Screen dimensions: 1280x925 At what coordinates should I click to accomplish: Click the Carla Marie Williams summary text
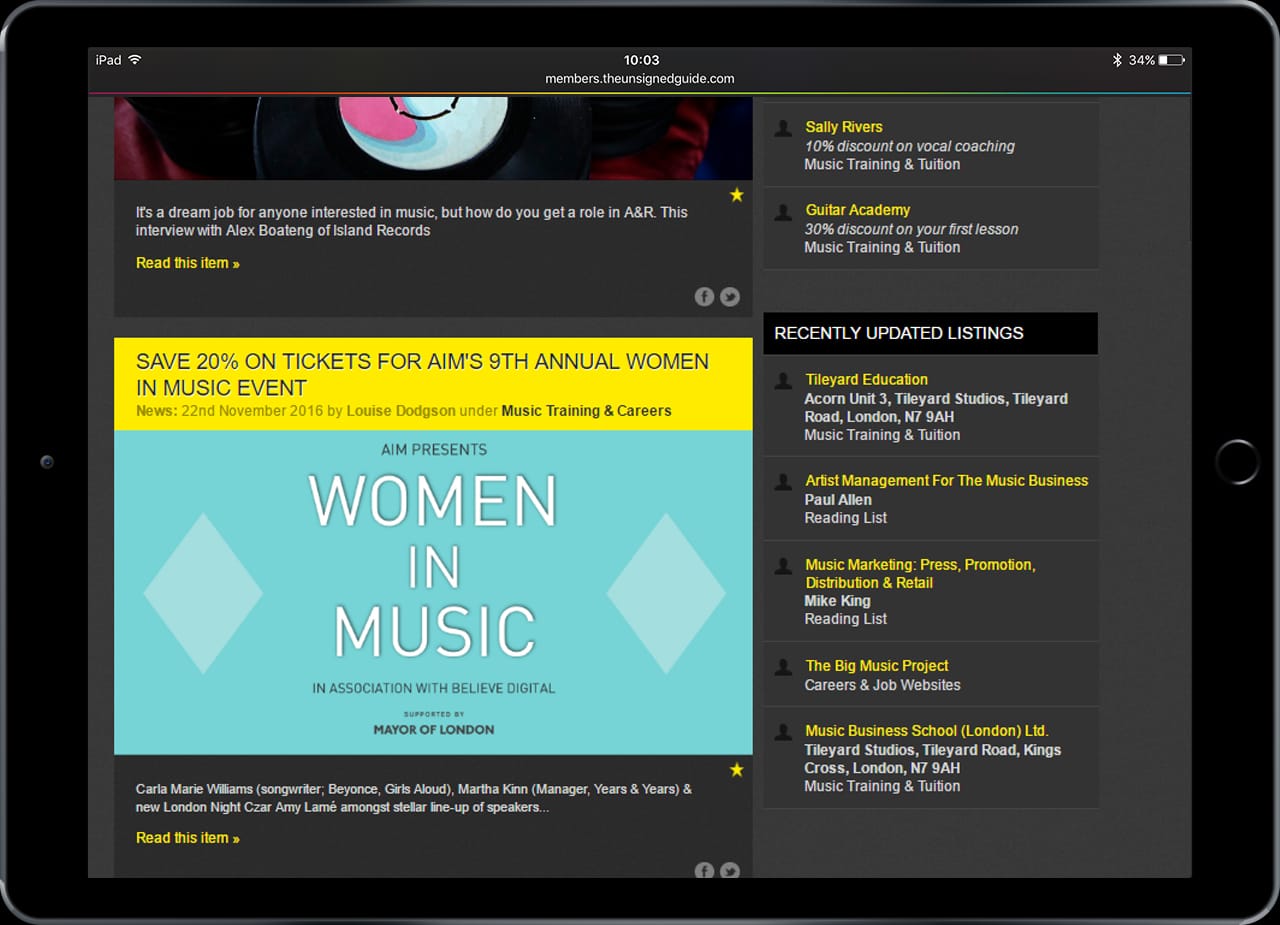[414, 798]
